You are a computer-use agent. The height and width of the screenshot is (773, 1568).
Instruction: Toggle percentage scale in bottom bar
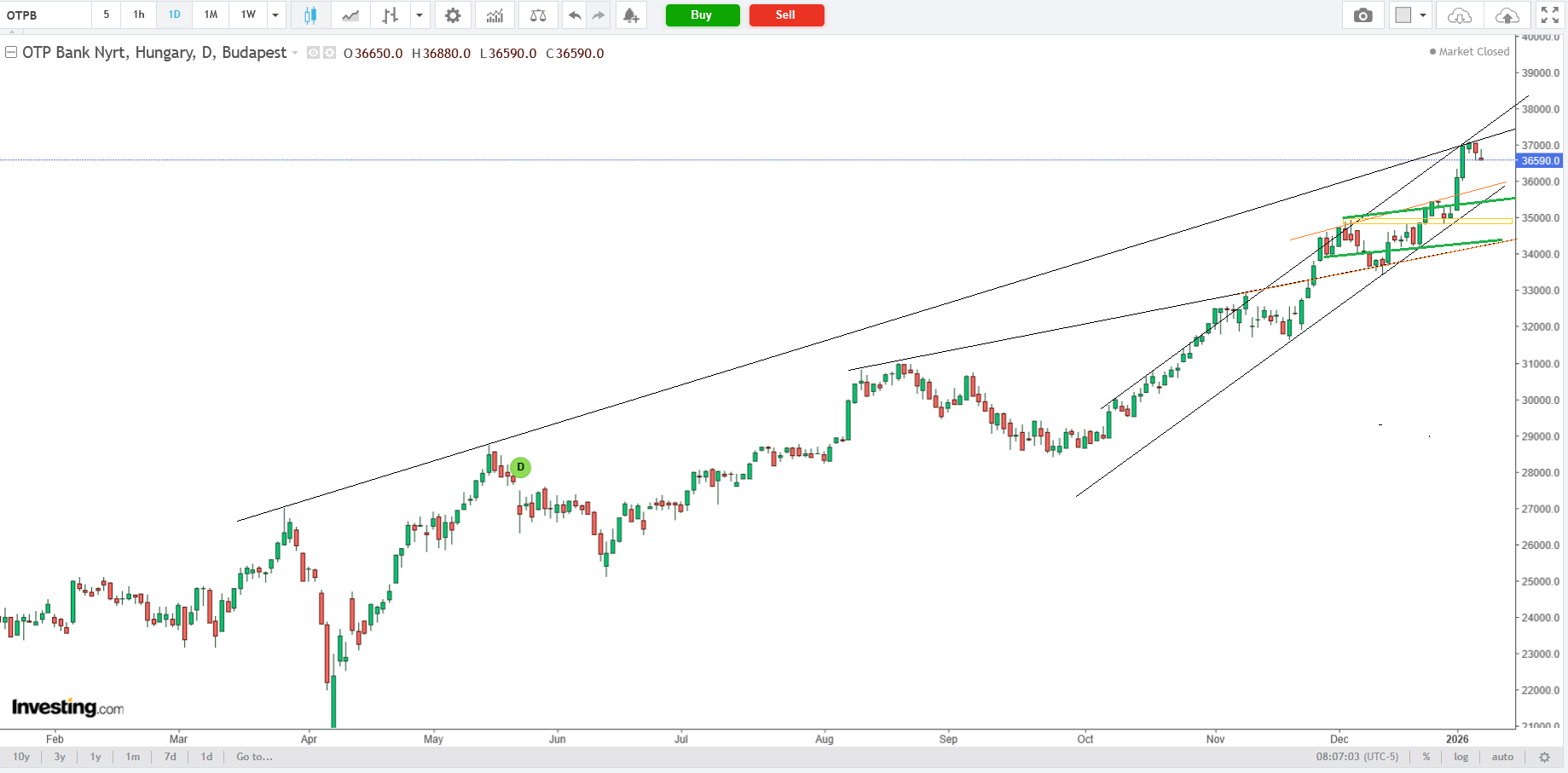1426,757
